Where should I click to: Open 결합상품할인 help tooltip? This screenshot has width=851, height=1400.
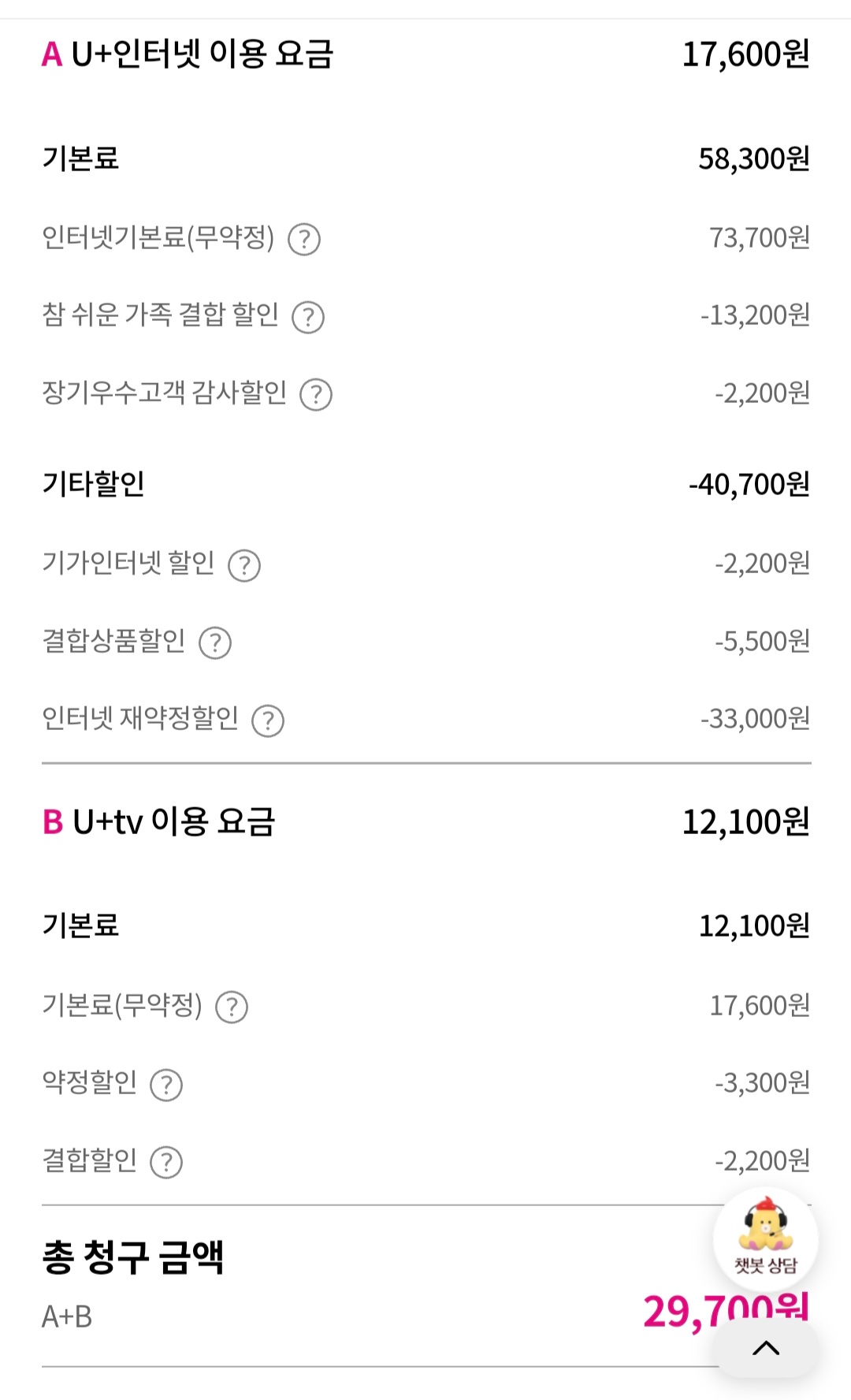pos(215,642)
